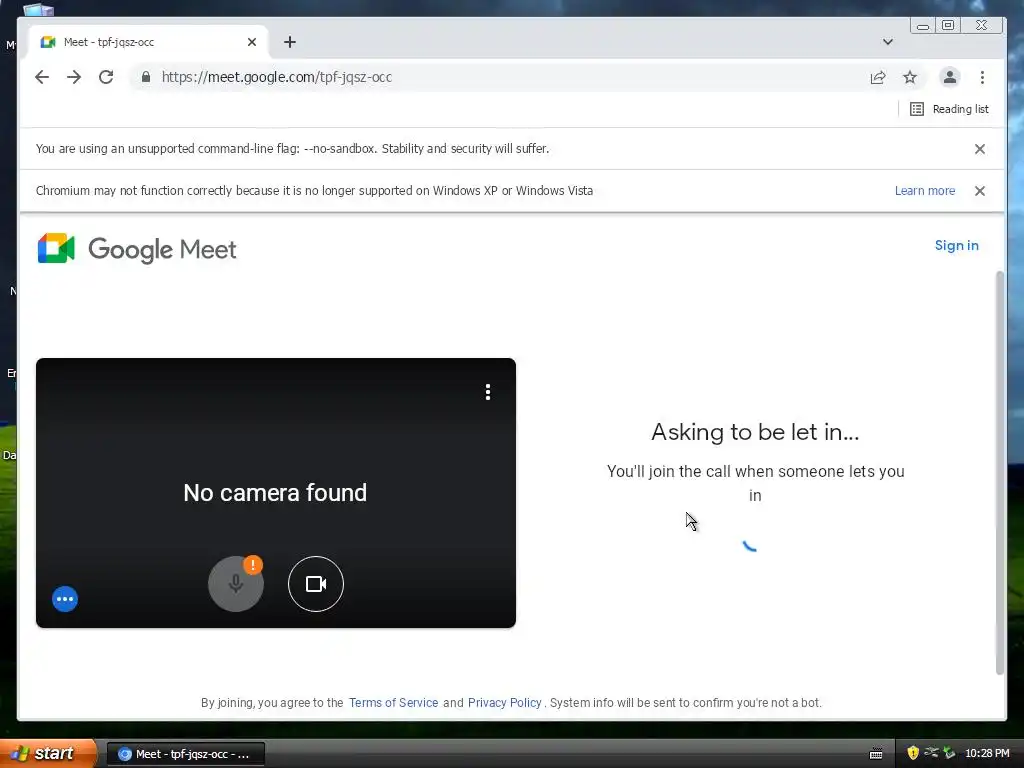This screenshot has width=1024, height=768.
Task: Click the browser forward arrow
Action: pos(74,77)
